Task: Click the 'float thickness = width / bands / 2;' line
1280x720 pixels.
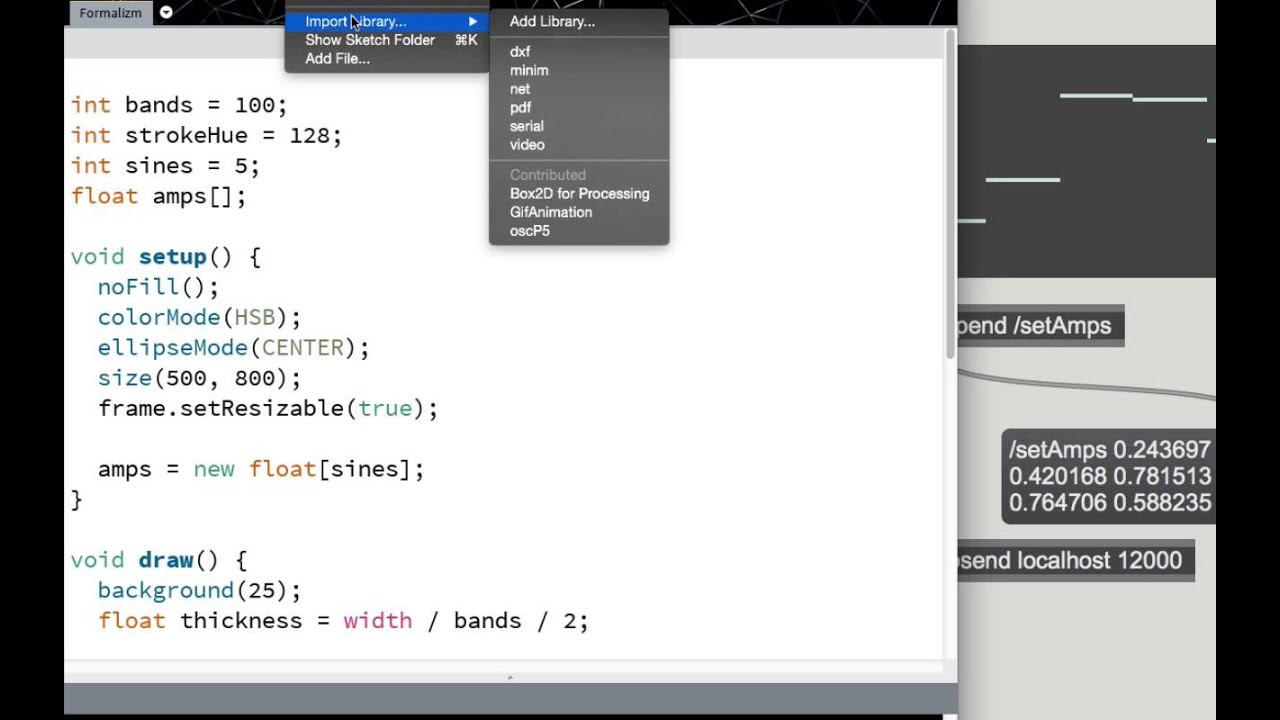Action: pyautogui.click(x=343, y=621)
